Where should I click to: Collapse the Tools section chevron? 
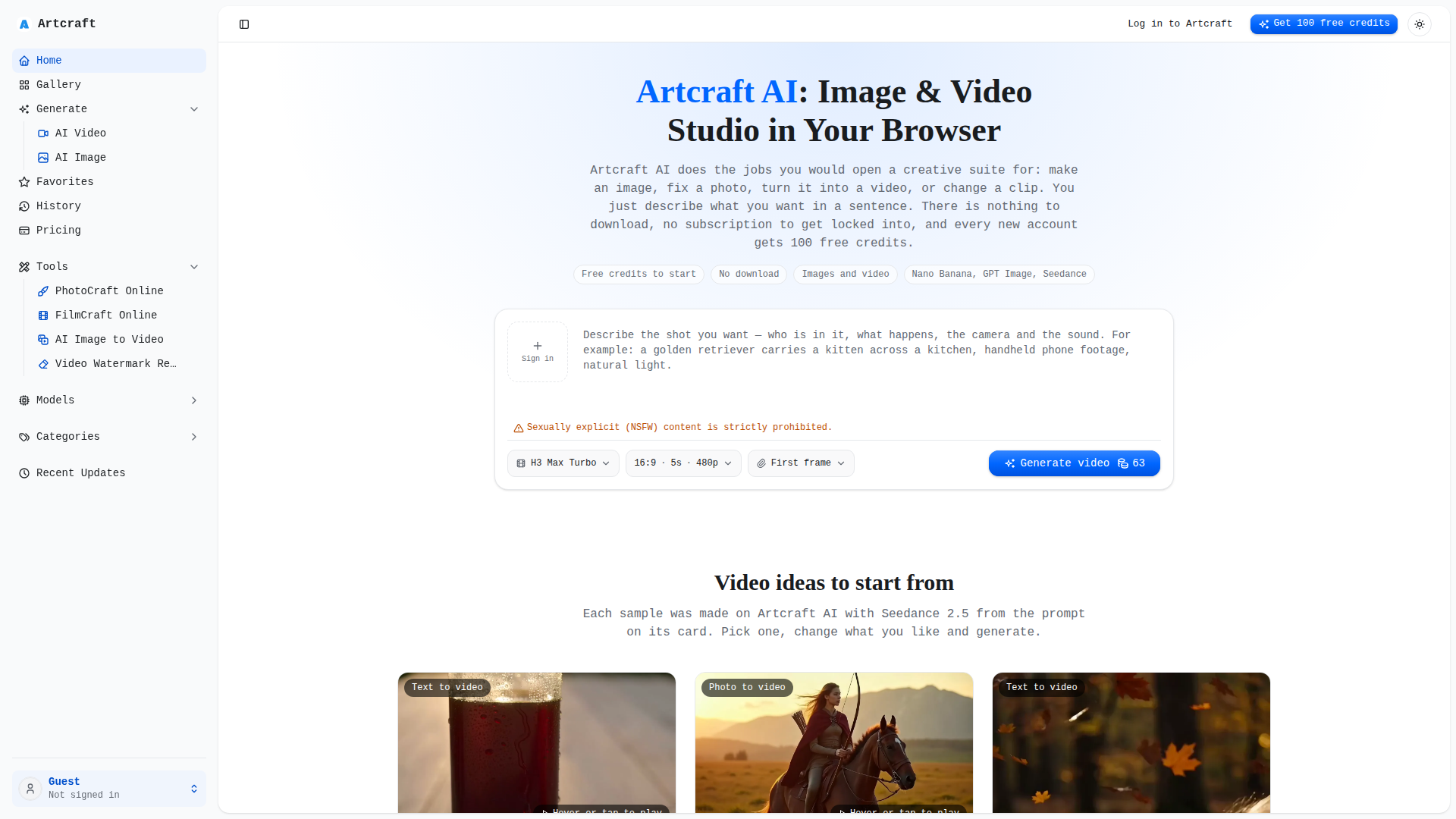[194, 267]
